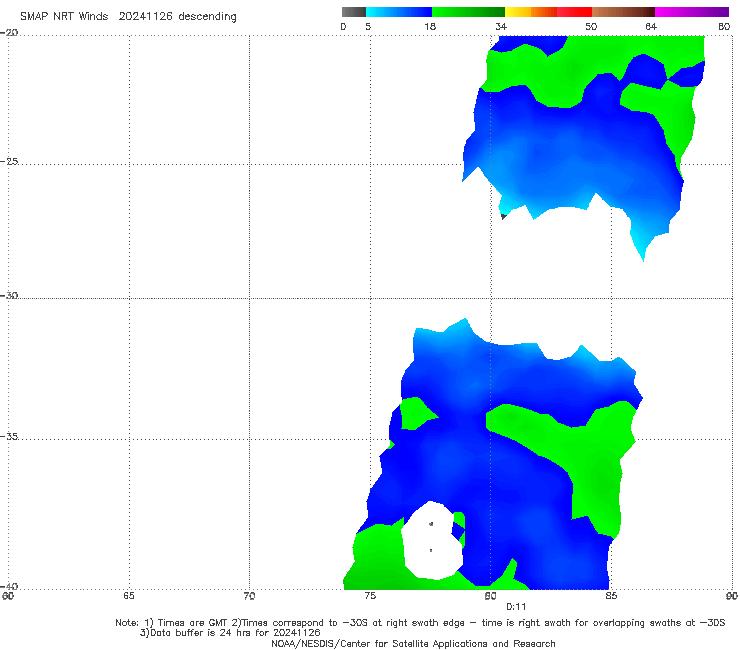Click the 'Note: 1) Times are GMT' line

tap(420, 623)
